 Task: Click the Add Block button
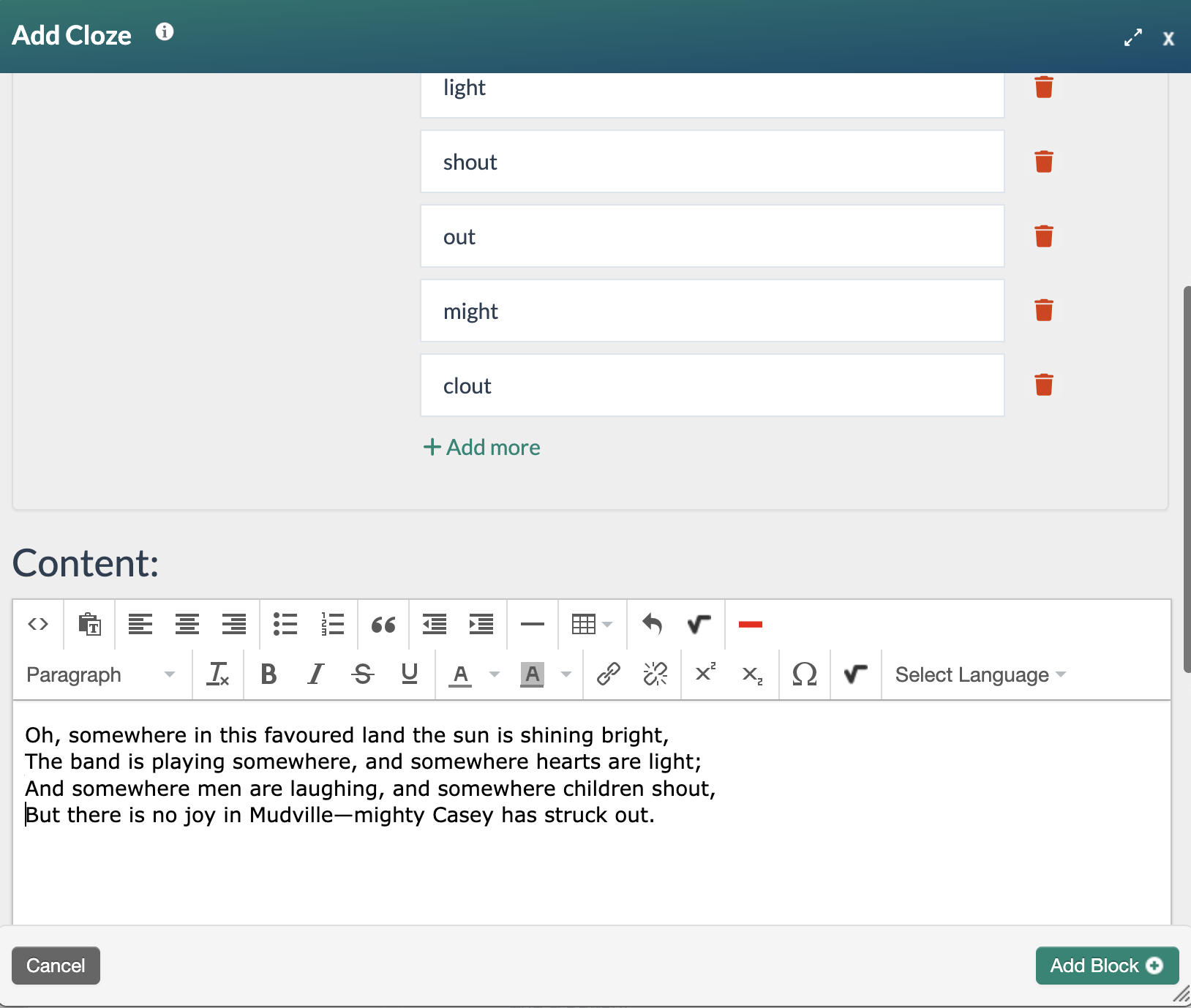coord(1107,966)
